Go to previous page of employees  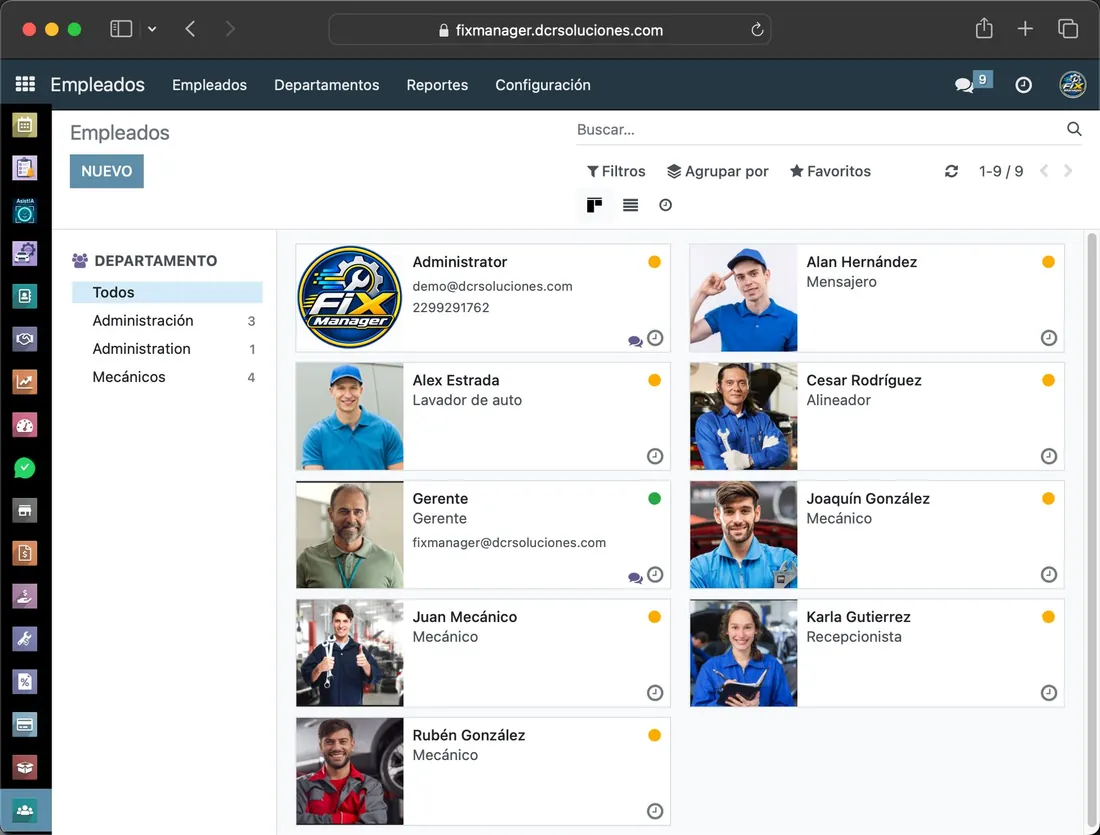click(1044, 171)
